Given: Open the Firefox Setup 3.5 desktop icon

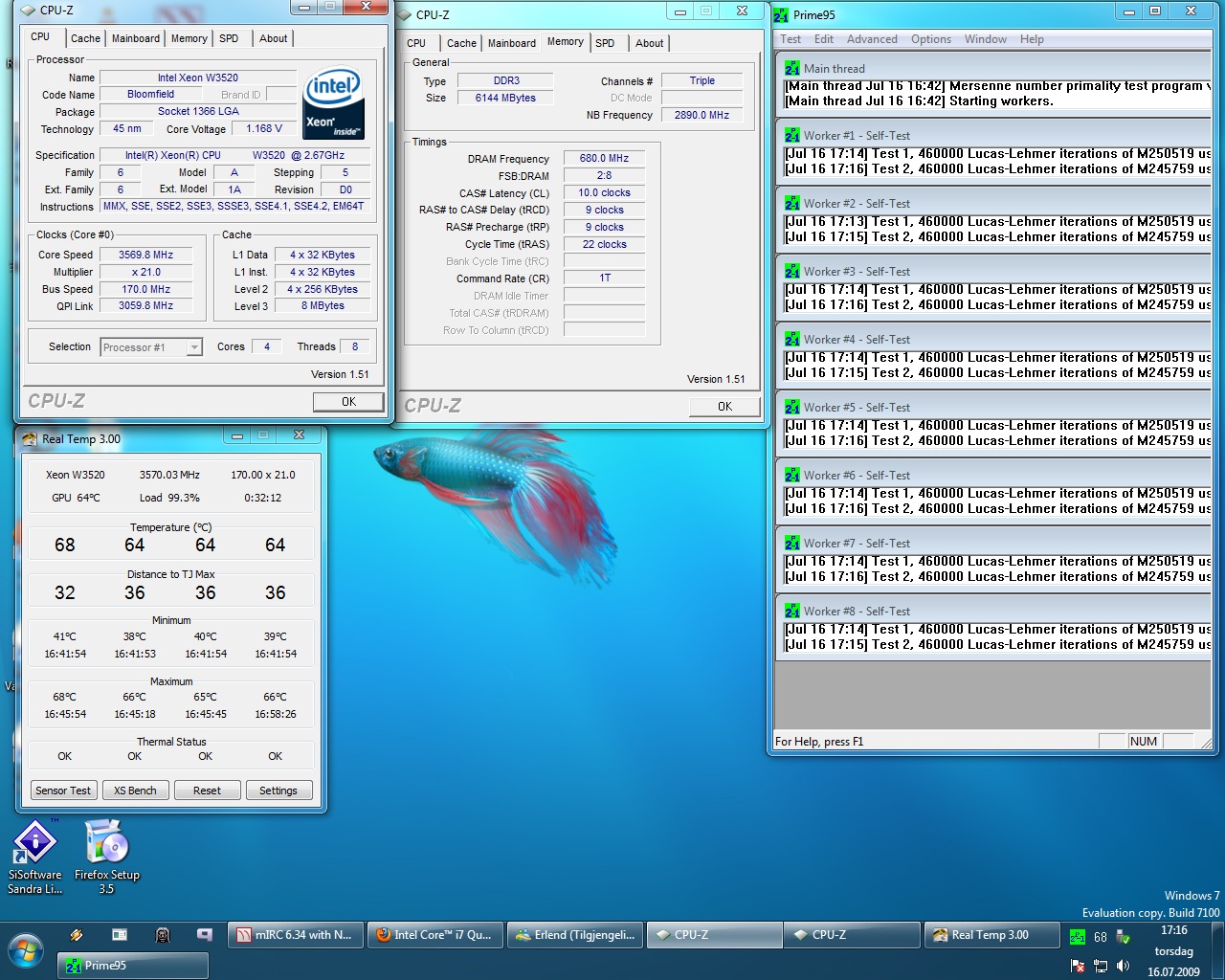Looking at the screenshot, I should (x=106, y=857).
